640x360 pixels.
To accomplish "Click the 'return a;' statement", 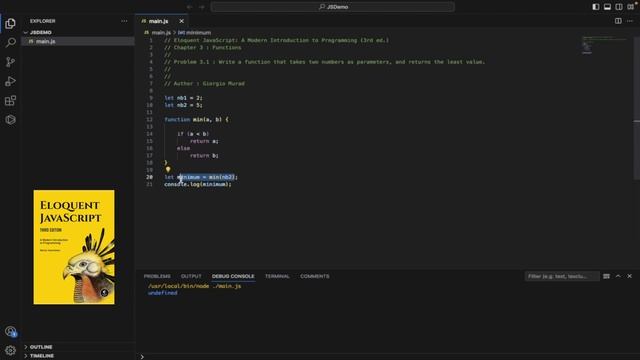I will pos(204,141).
